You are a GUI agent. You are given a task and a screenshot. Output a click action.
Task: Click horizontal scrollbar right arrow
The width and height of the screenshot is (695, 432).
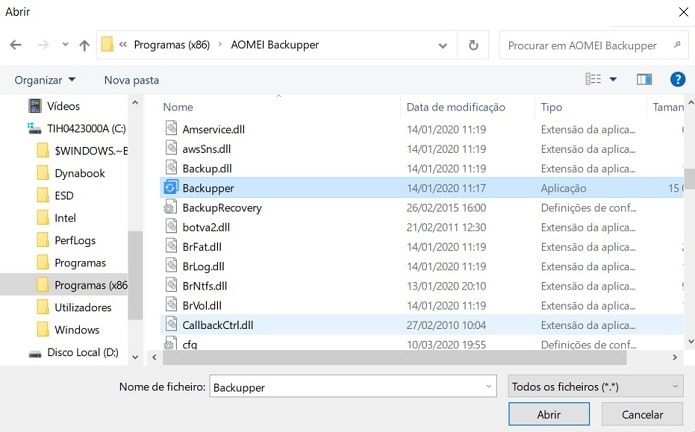click(x=675, y=357)
